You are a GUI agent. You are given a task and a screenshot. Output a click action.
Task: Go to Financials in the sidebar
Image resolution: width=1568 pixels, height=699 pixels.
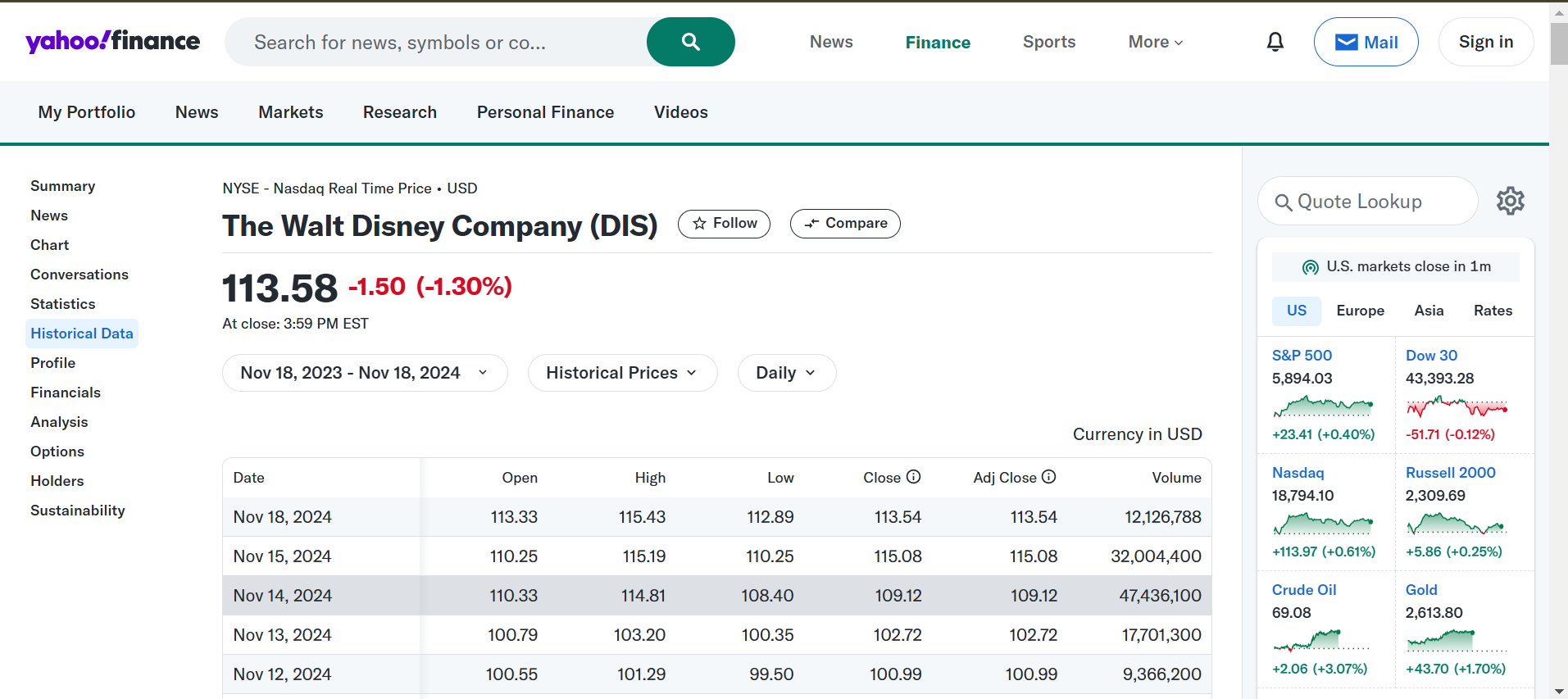click(x=66, y=393)
